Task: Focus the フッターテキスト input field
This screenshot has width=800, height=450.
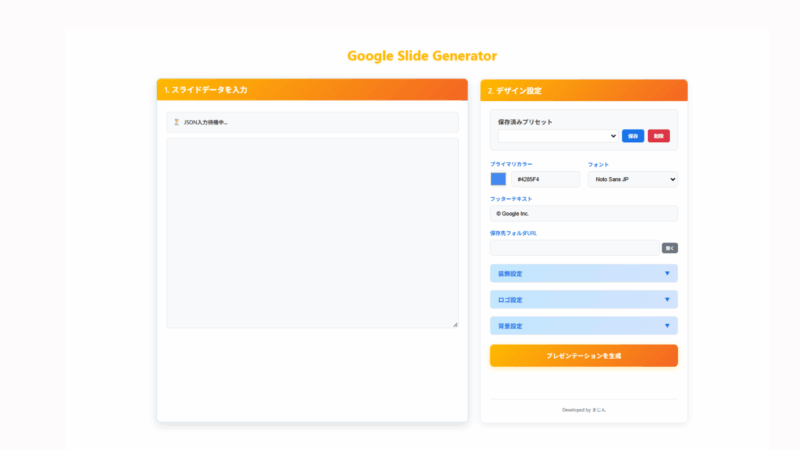Action: (583, 213)
